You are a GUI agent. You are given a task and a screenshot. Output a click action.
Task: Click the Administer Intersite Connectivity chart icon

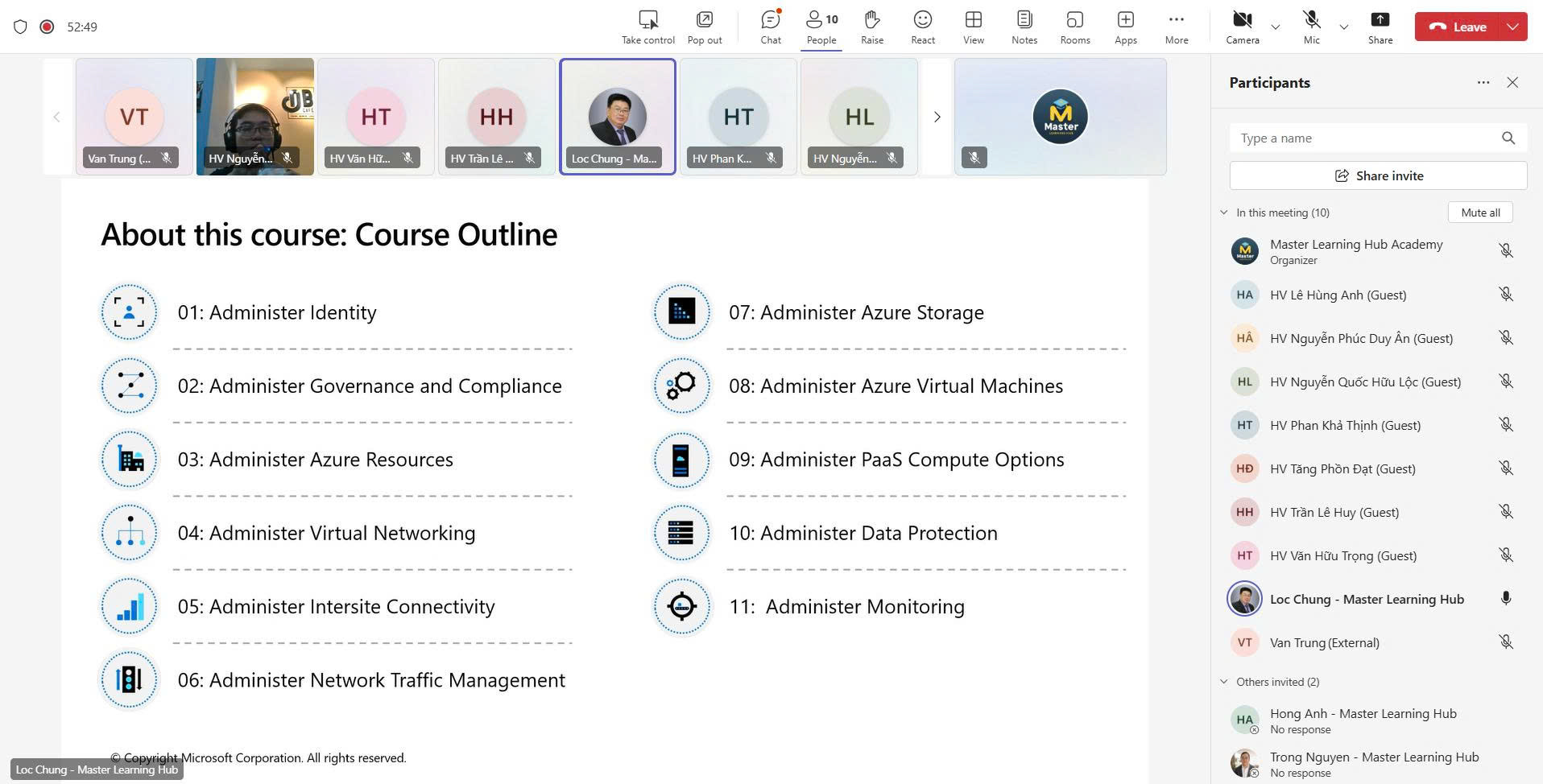point(129,606)
